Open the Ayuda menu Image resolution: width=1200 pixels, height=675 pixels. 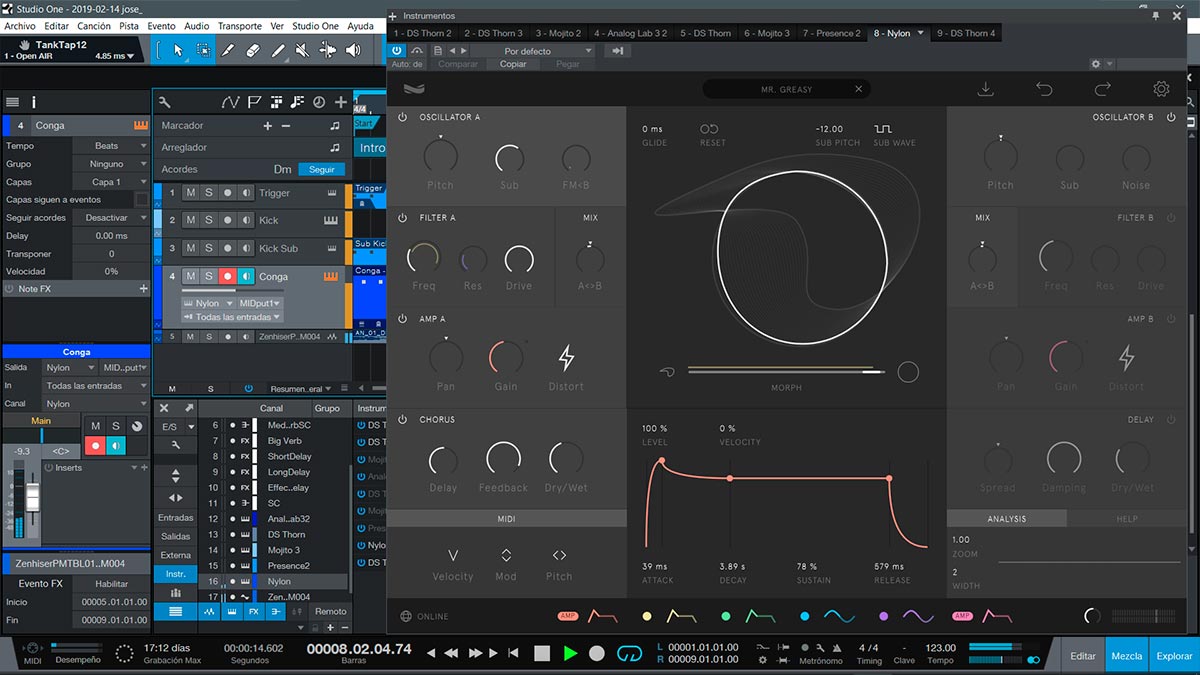click(x=360, y=26)
